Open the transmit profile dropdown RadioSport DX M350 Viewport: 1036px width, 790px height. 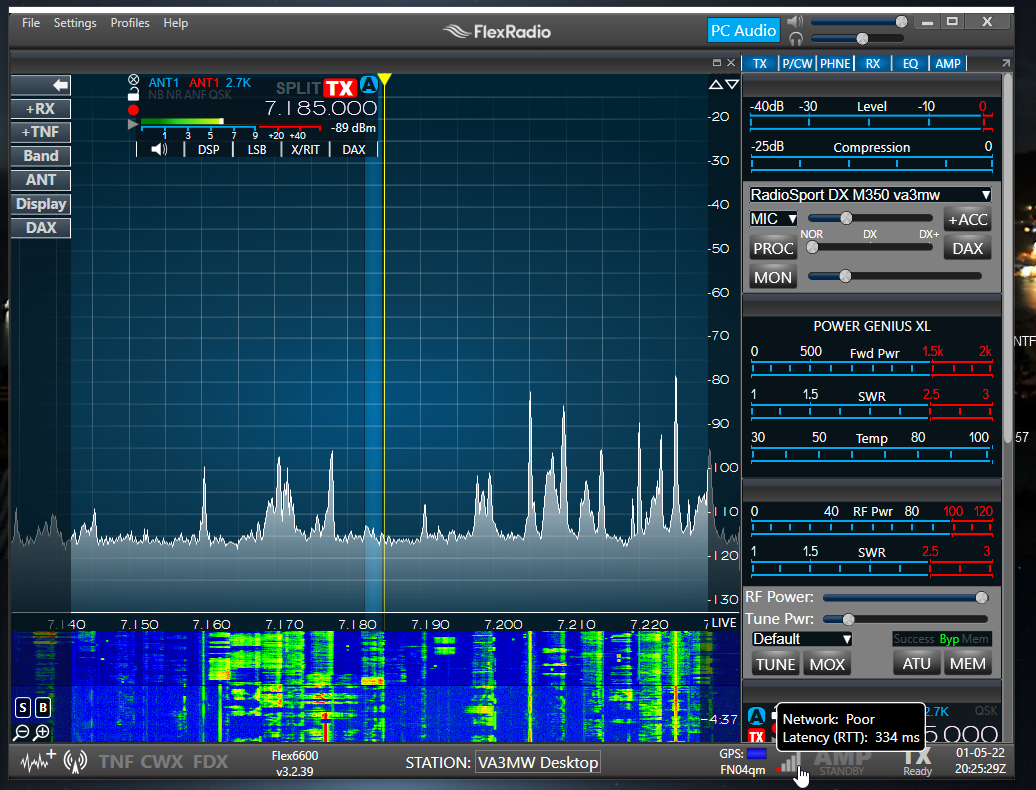(871, 195)
